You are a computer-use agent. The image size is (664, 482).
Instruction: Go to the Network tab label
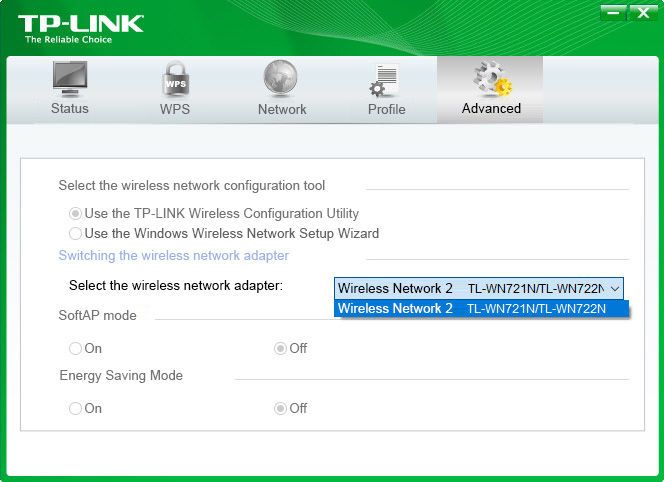point(282,109)
